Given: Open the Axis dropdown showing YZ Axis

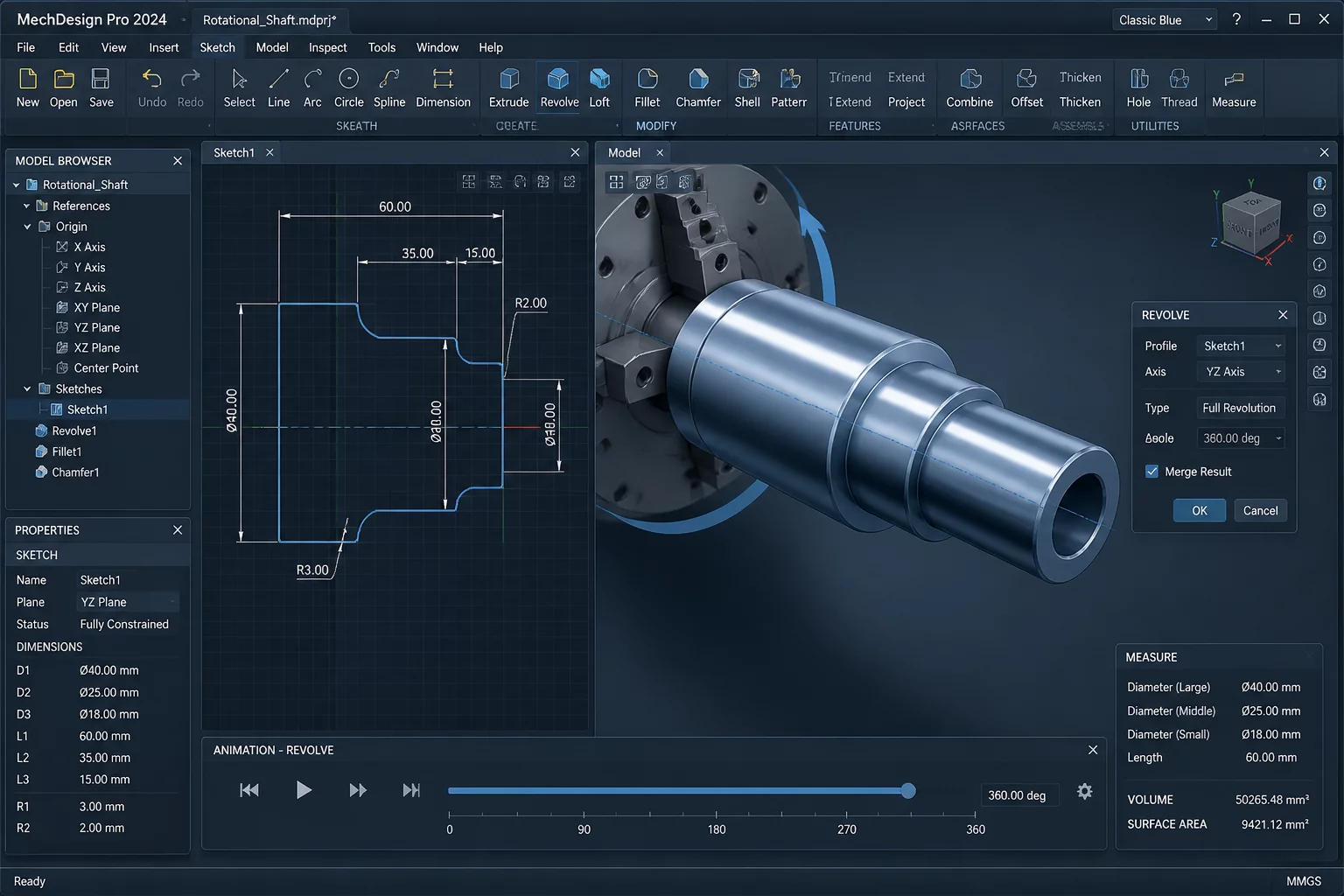Looking at the screenshot, I should pyautogui.click(x=1241, y=372).
